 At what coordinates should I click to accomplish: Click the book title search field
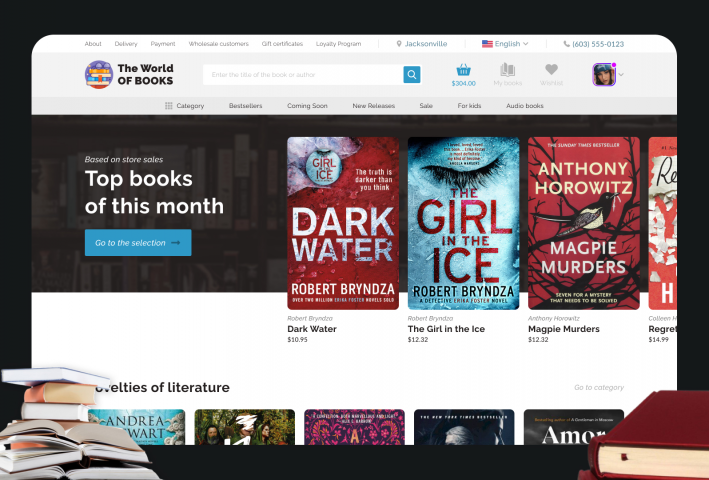pos(303,75)
